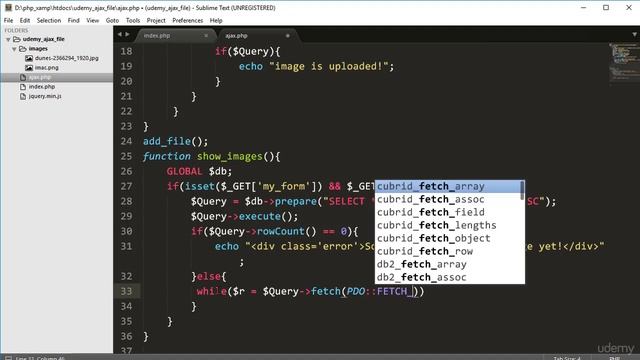
Task: Go to previous tab with left arrow
Action: (120, 35)
